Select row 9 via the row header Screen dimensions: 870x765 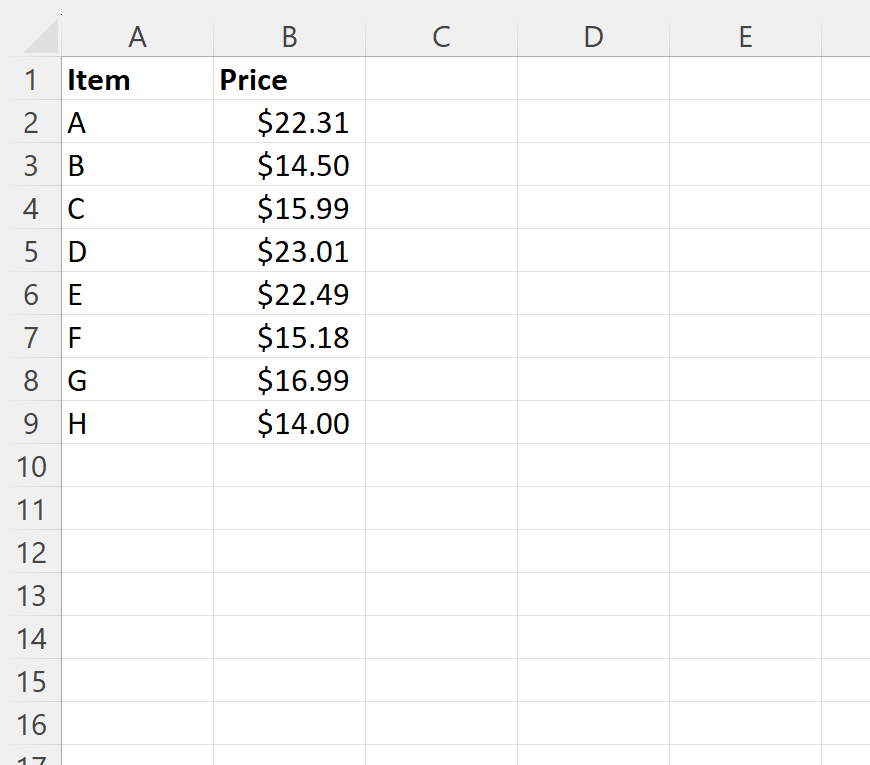point(32,423)
